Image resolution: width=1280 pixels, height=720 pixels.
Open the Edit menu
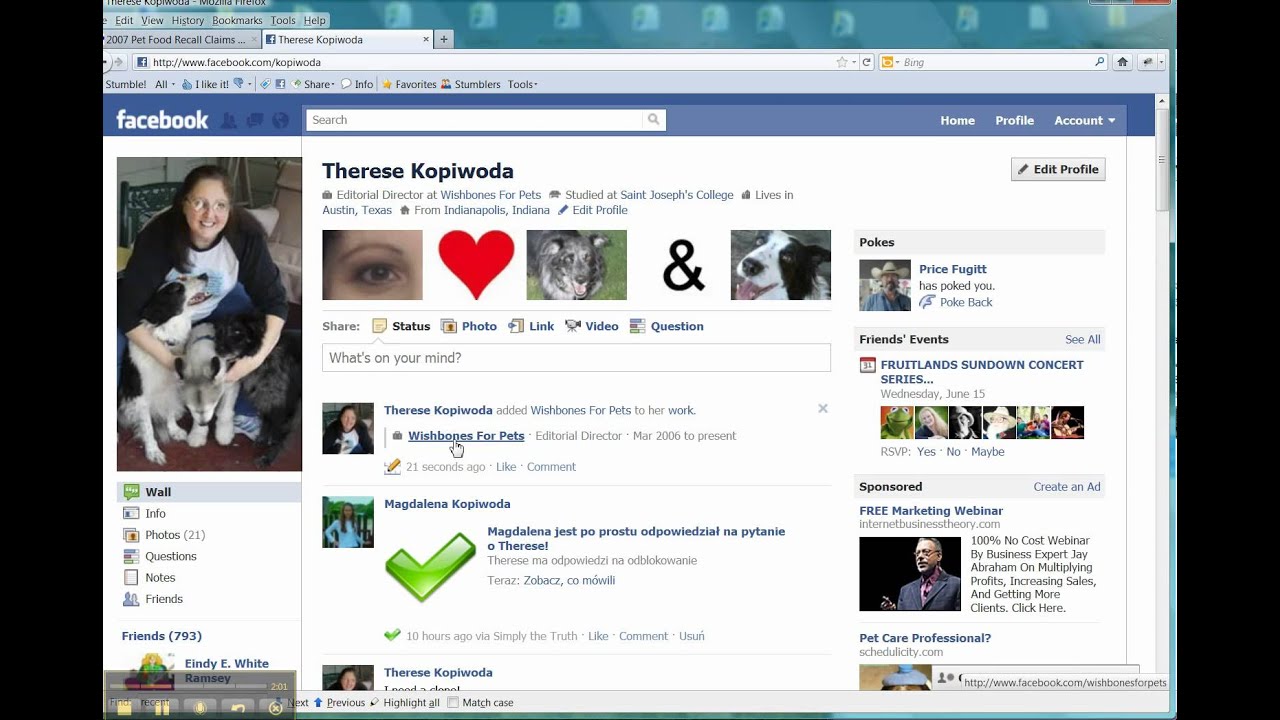tap(124, 20)
